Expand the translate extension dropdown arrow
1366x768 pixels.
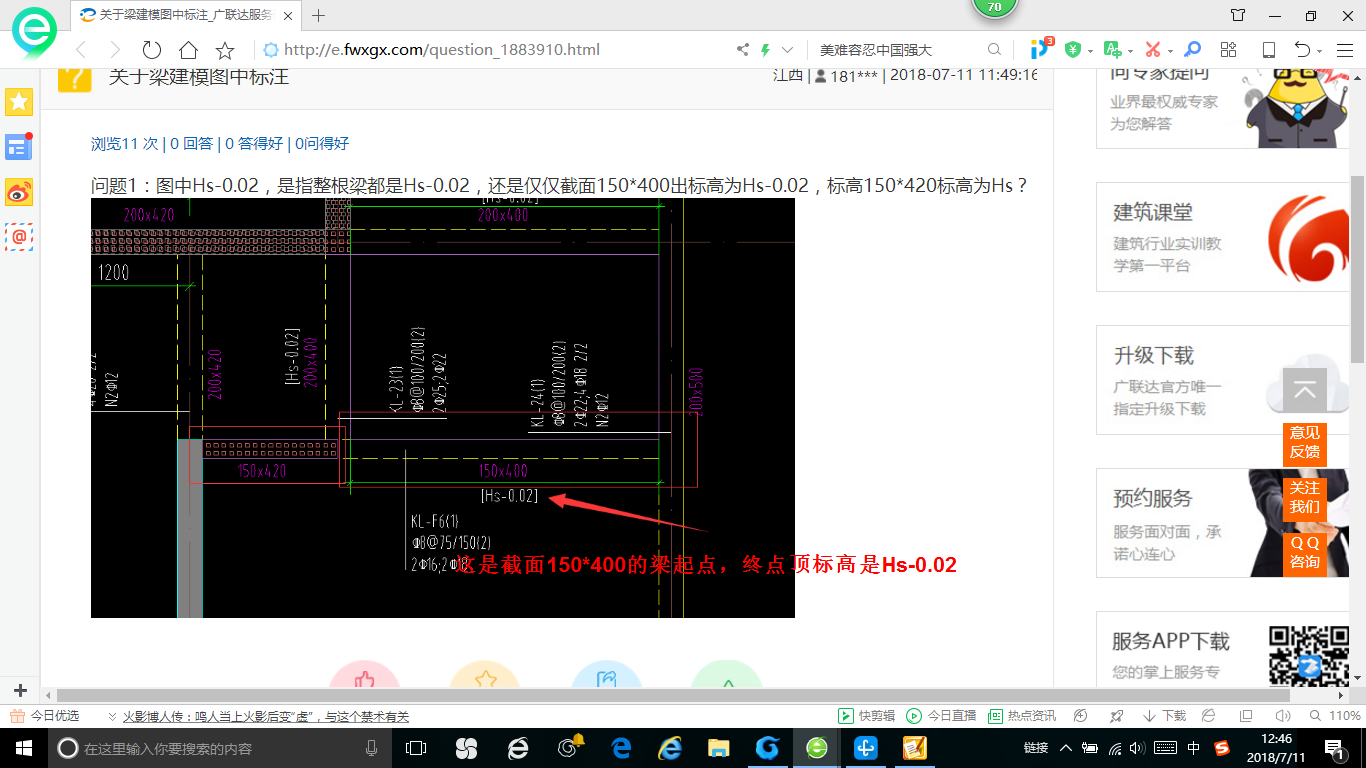(1130, 51)
